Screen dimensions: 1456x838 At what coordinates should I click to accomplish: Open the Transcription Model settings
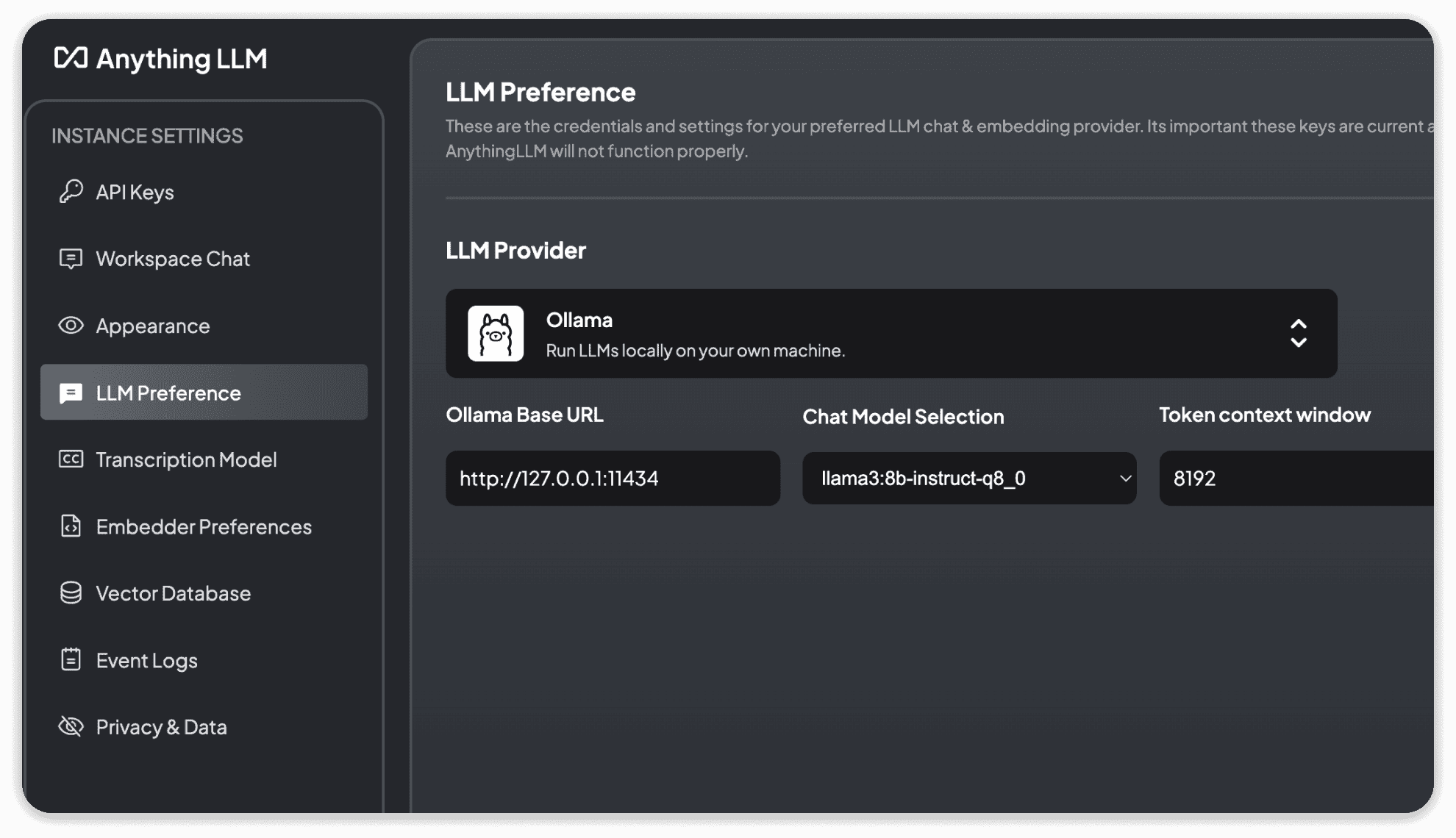point(186,459)
